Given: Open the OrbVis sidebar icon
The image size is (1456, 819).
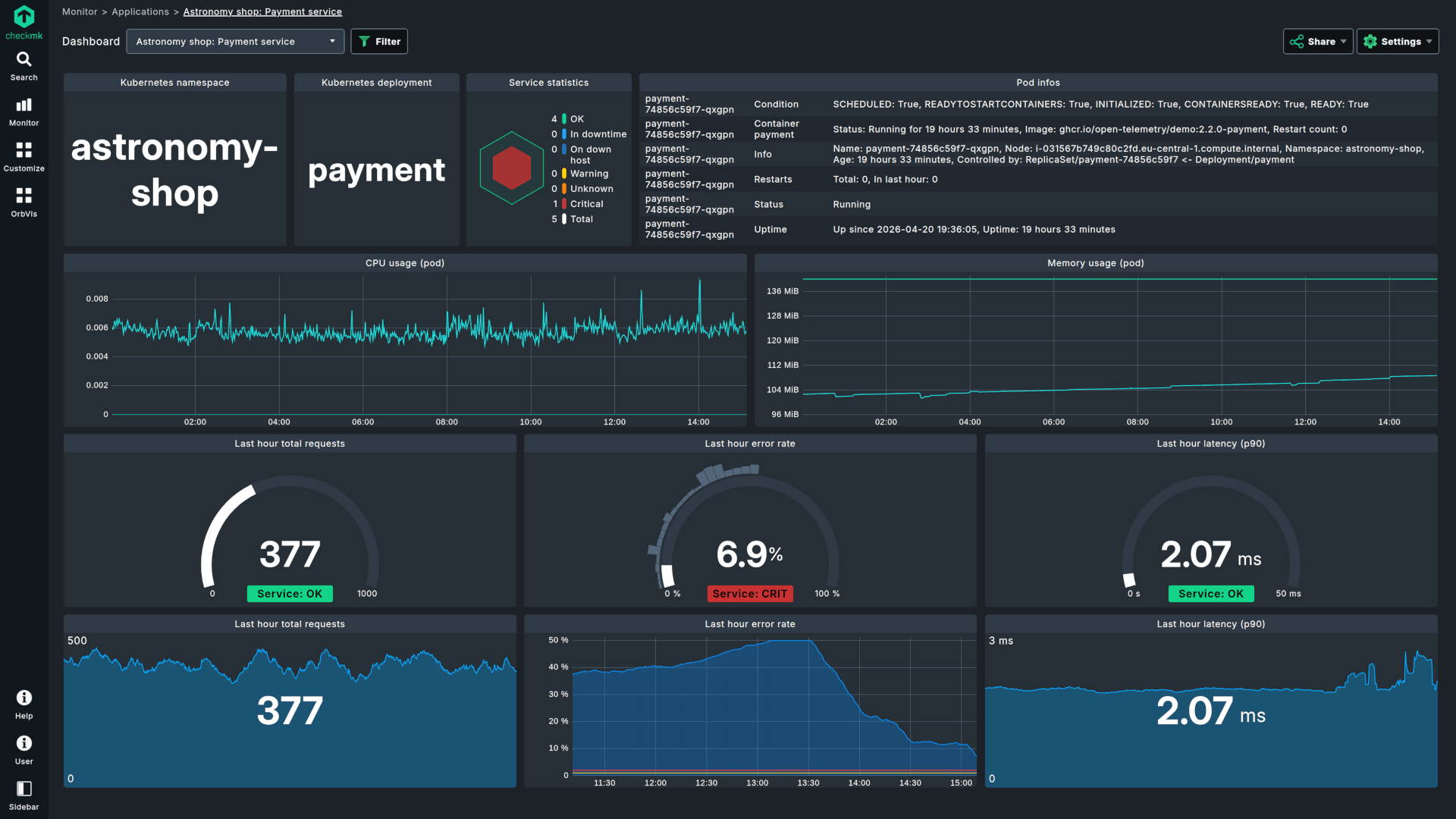Looking at the screenshot, I should tap(24, 196).
